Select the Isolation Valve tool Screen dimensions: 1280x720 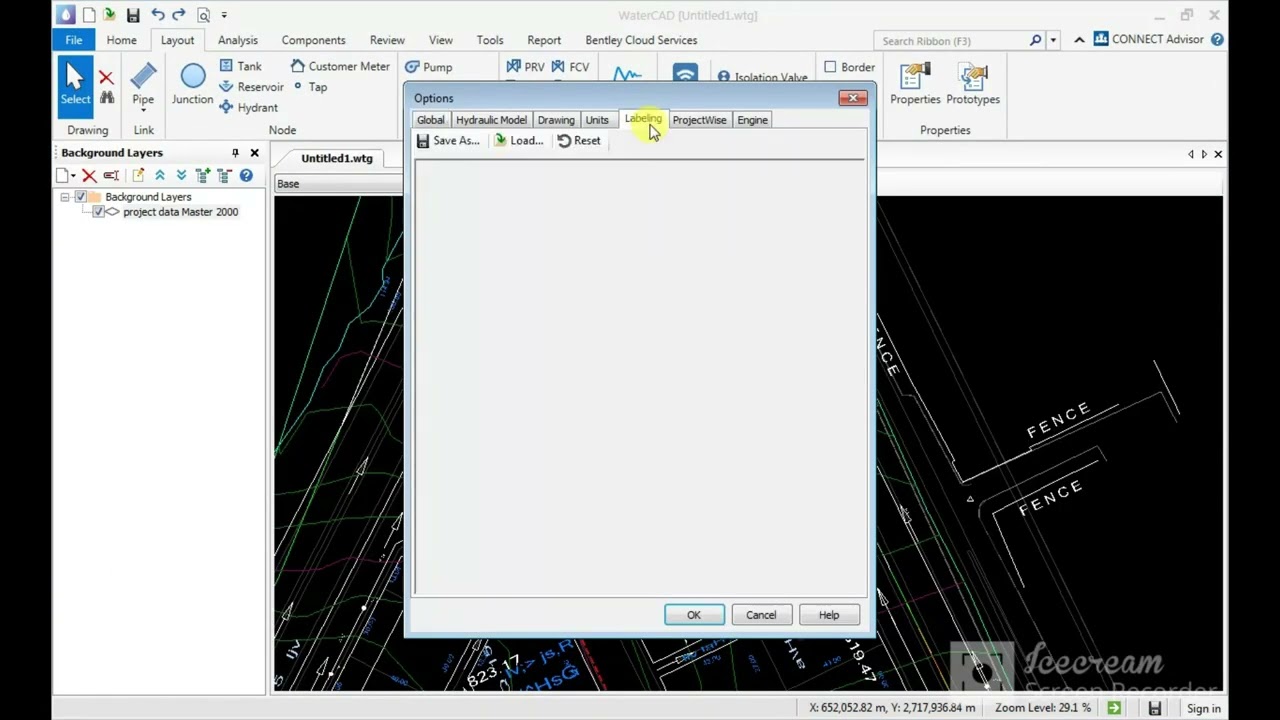(x=762, y=77)
